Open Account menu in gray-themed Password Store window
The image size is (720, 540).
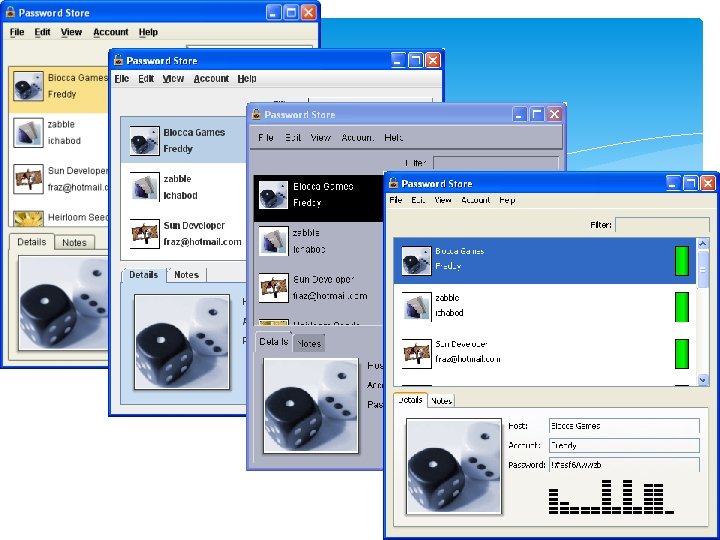coord(357,137)
